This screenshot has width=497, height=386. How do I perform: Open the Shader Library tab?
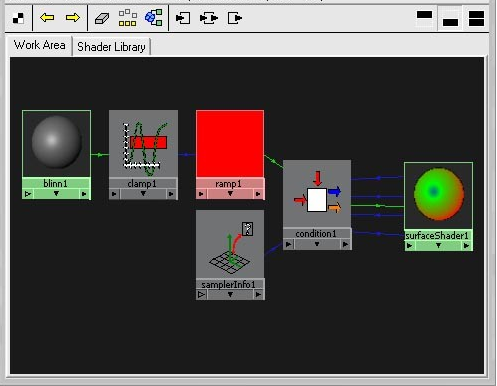pyautogui.click(x=111, y=47)
